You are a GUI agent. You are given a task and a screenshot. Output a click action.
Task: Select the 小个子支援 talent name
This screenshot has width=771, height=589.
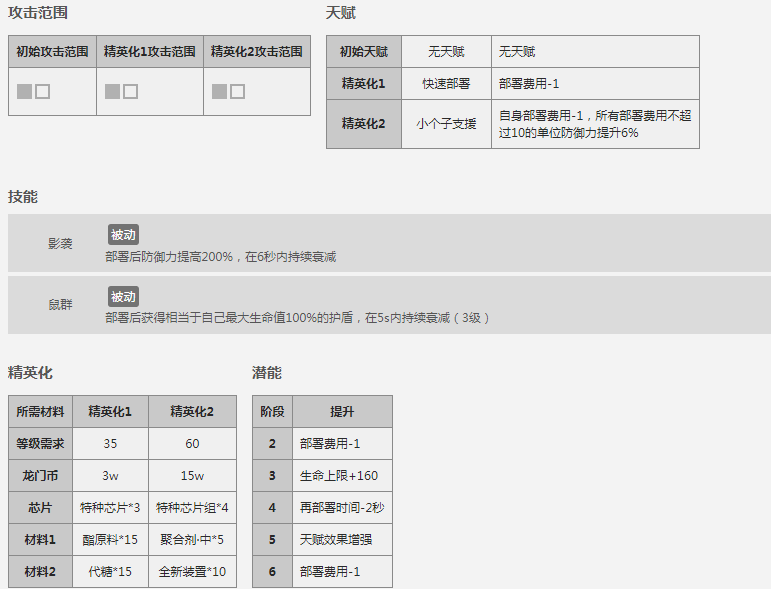tap(446, 124)
